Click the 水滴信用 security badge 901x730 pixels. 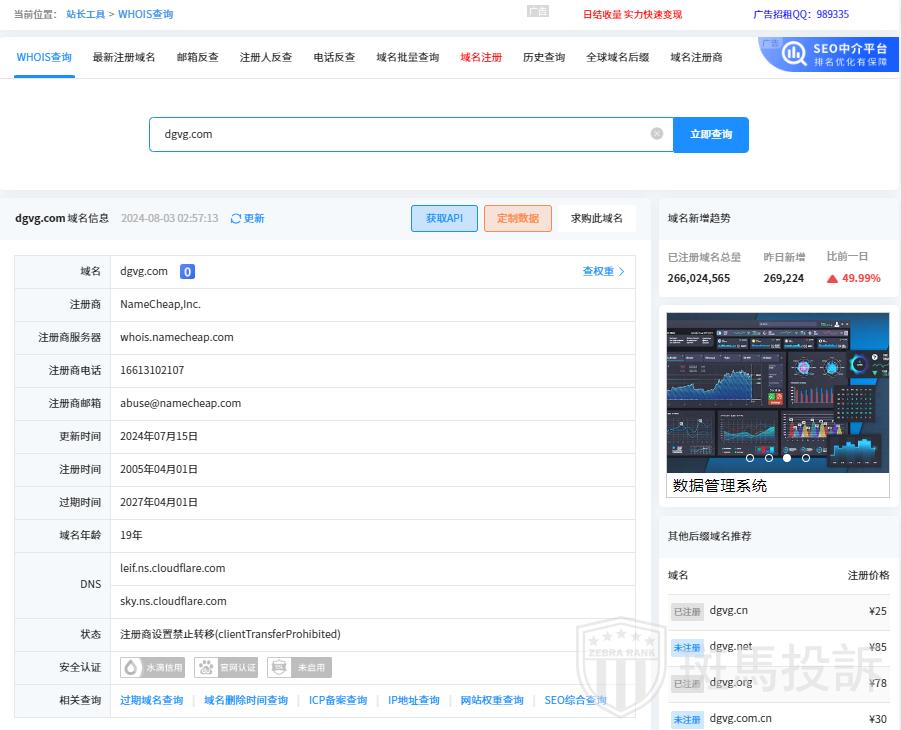coord(153,667)
